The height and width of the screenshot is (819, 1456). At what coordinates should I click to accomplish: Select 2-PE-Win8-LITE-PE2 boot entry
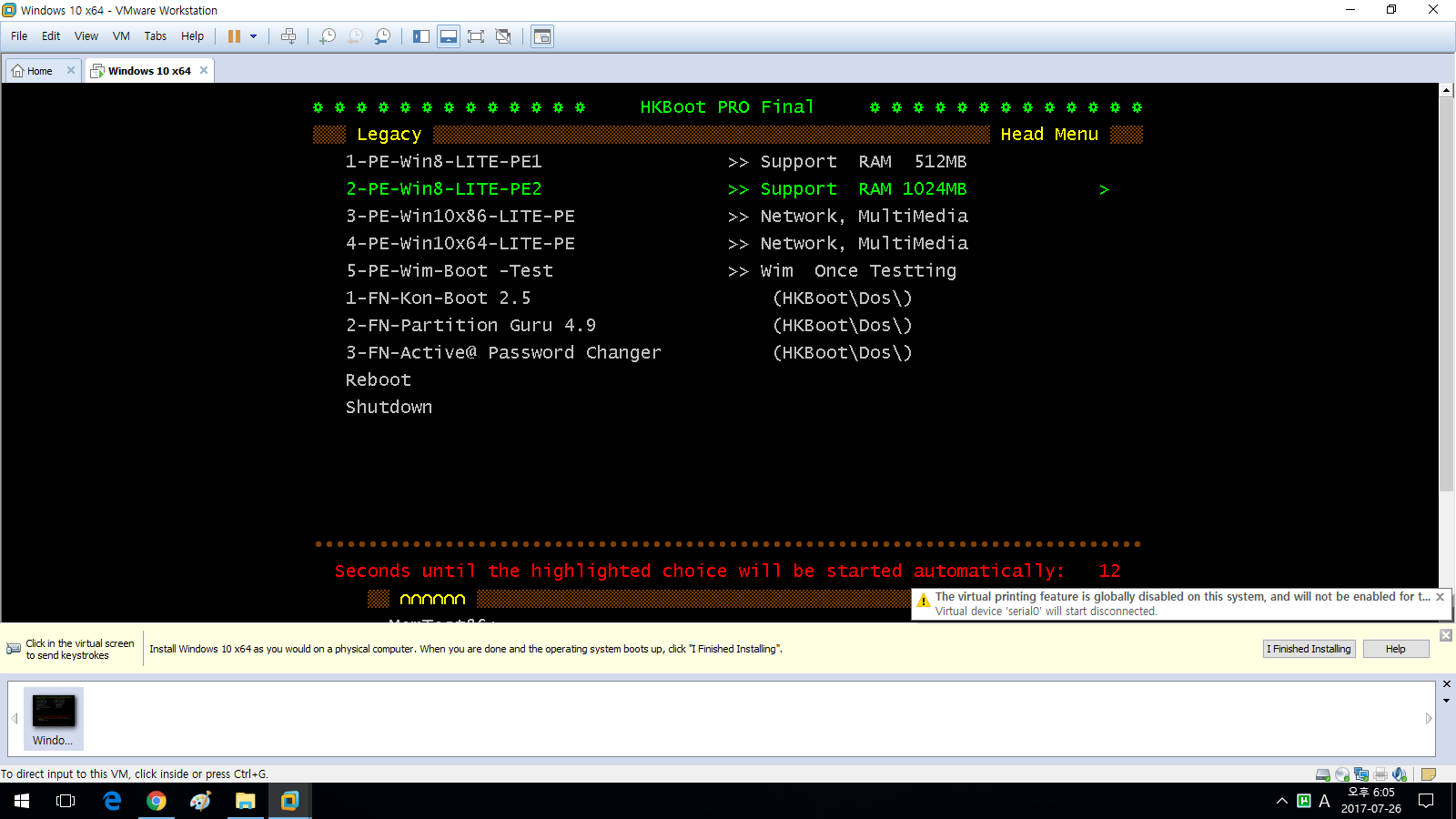444,189
